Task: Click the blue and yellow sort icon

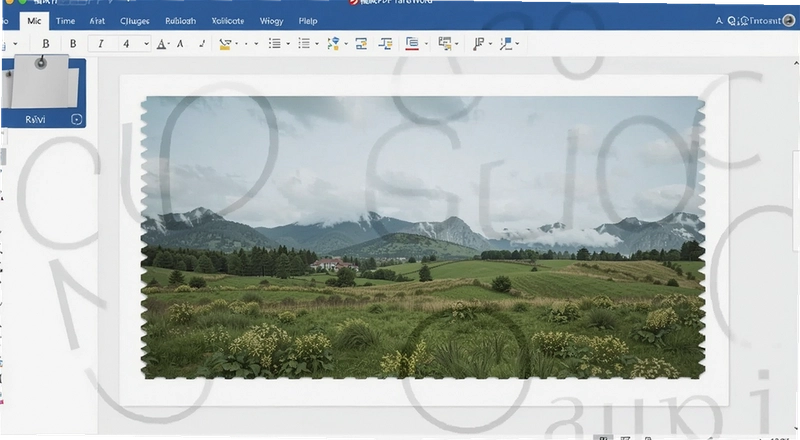Action: click(333, 44)
